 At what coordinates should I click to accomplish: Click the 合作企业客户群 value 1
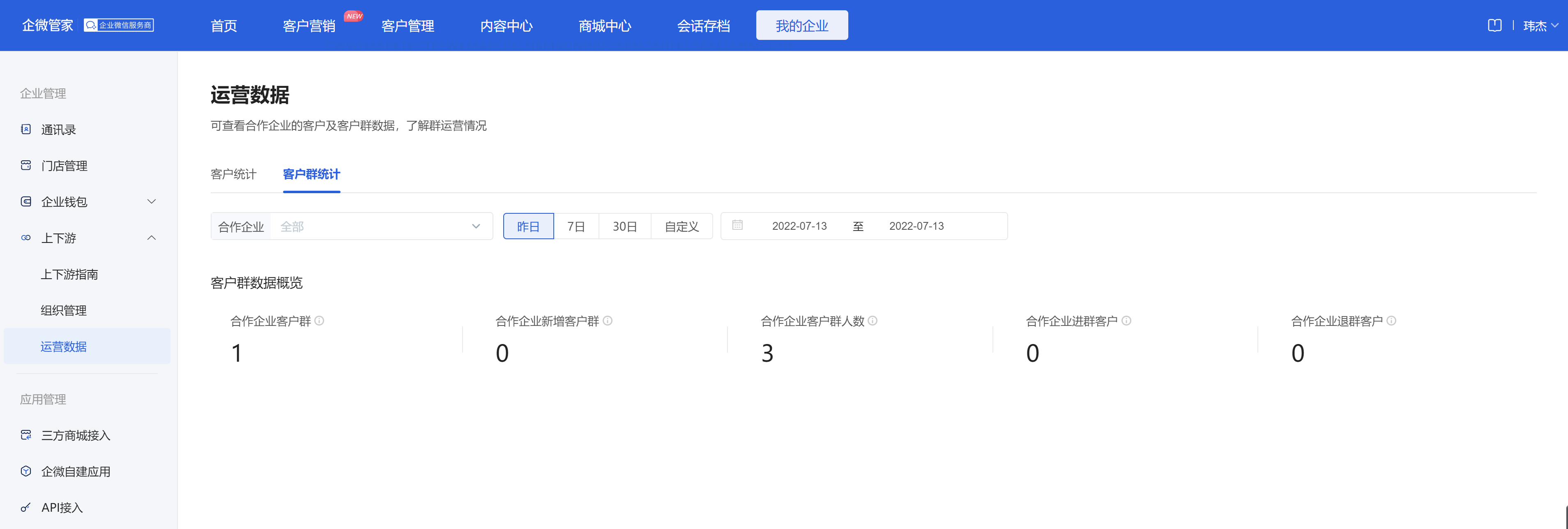[237, 353]
